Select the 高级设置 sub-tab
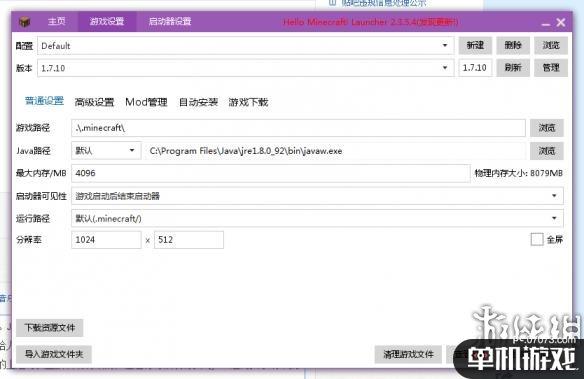Screen dimensions: 584x379 click(94, 102)
